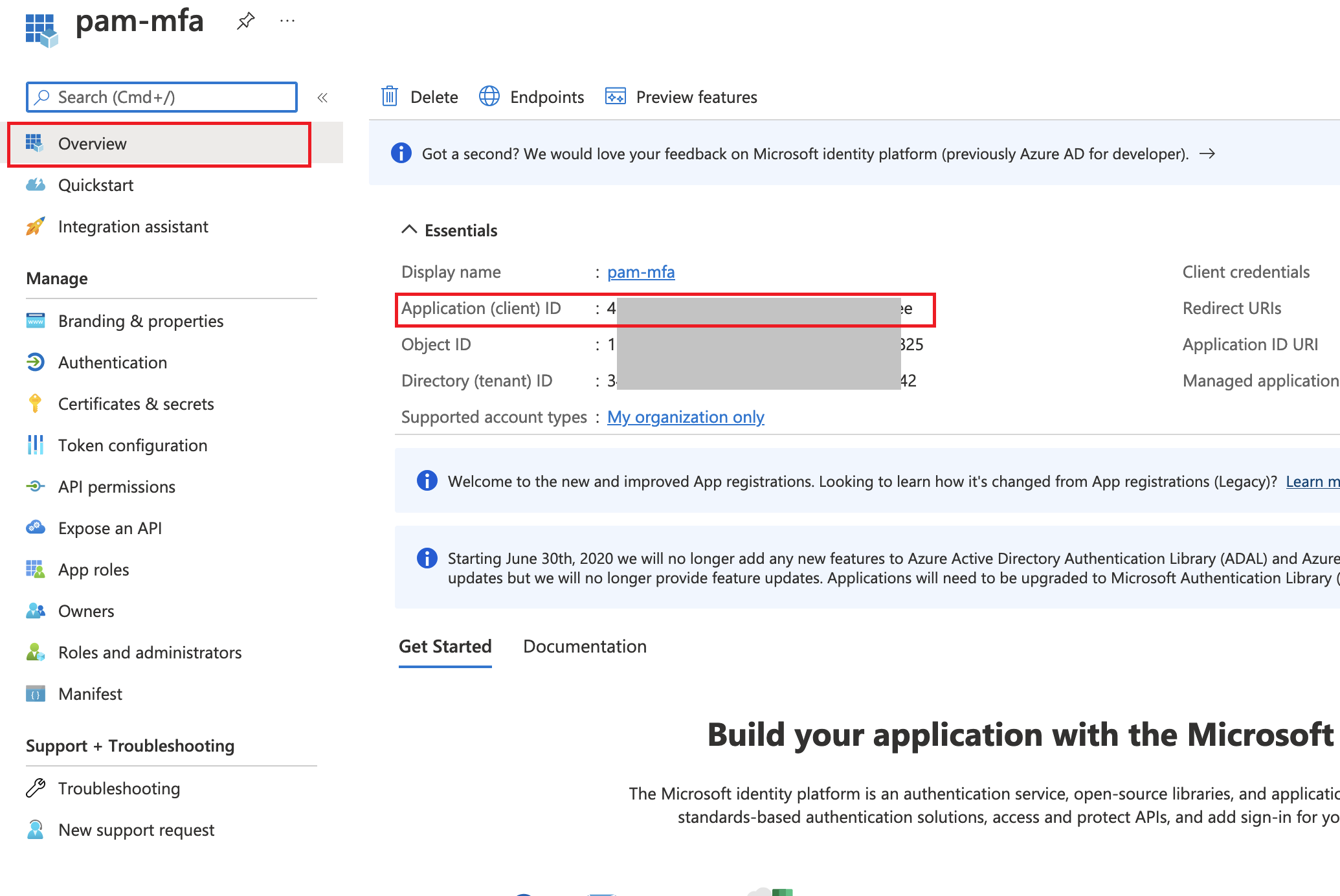Collapse the left navigation sidebar
Image resolution: width=1340 pixels, height=896 pixels.
tap(322, 97)
